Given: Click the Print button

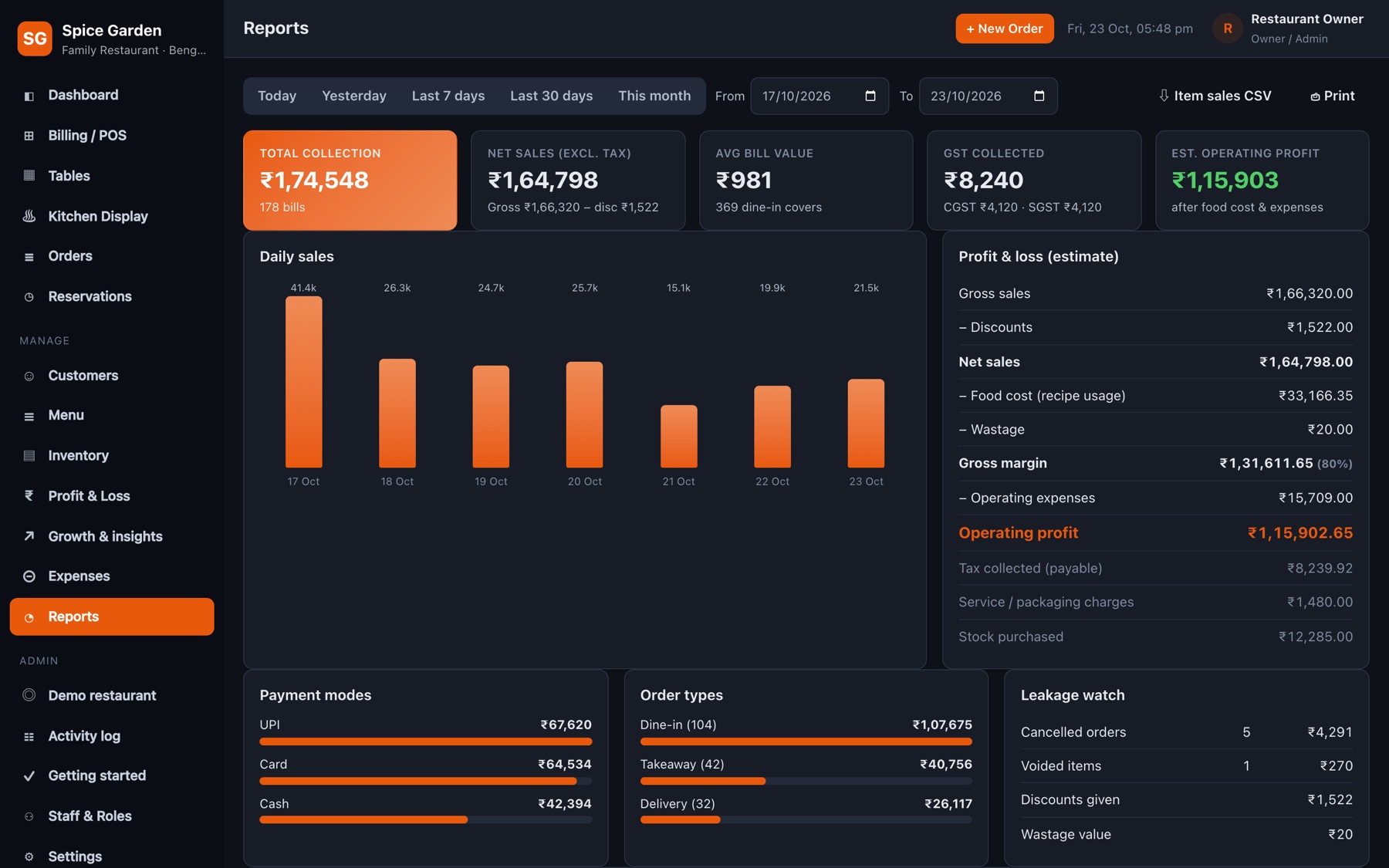Looking at the screenshot, I should 1333,96.
